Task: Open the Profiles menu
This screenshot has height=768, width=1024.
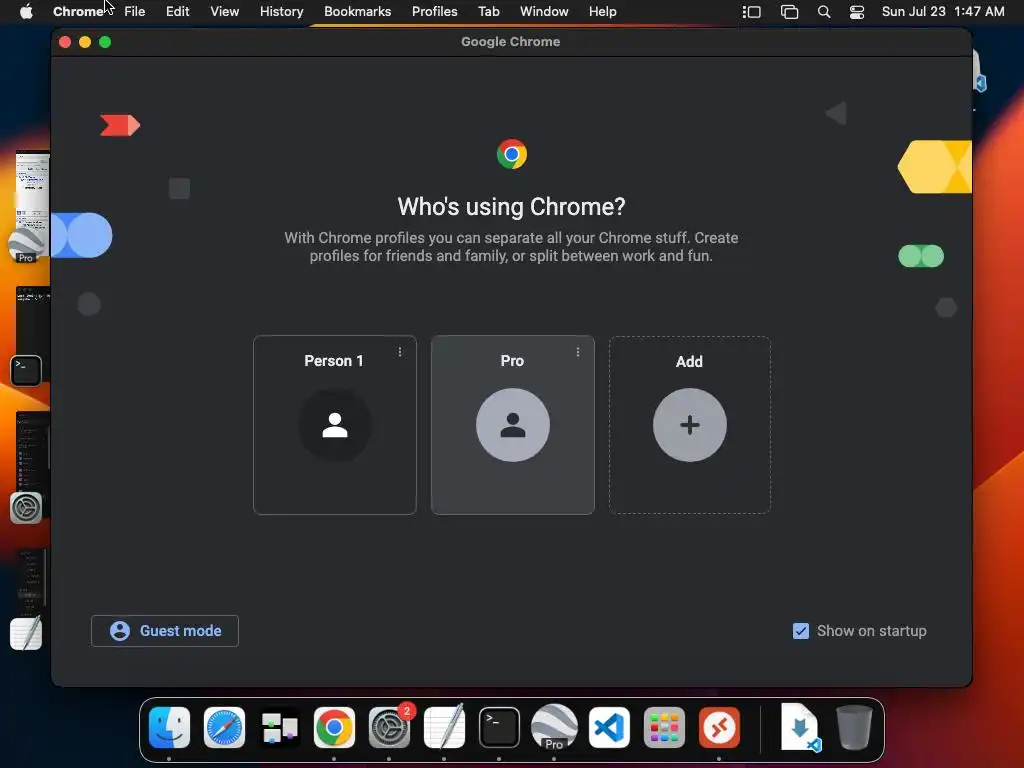Action: (435, 12)
